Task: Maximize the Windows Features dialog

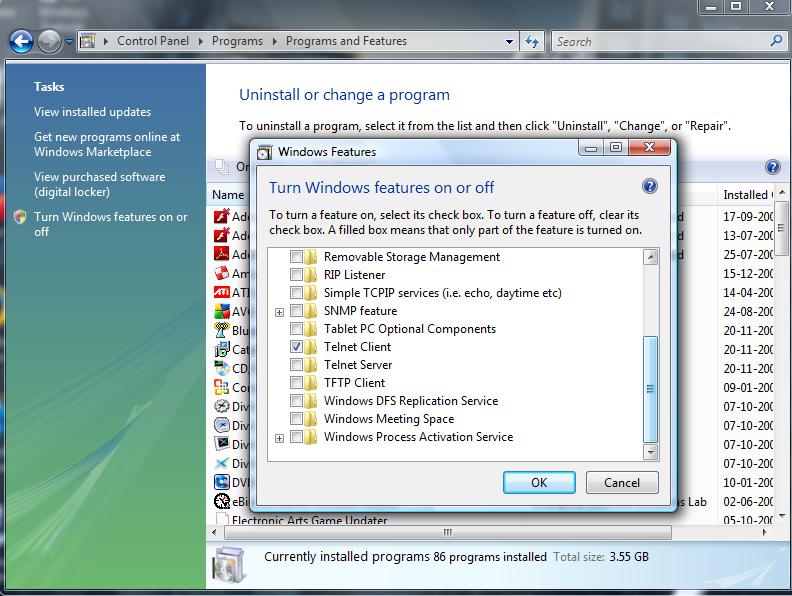Action: point(616,147)
